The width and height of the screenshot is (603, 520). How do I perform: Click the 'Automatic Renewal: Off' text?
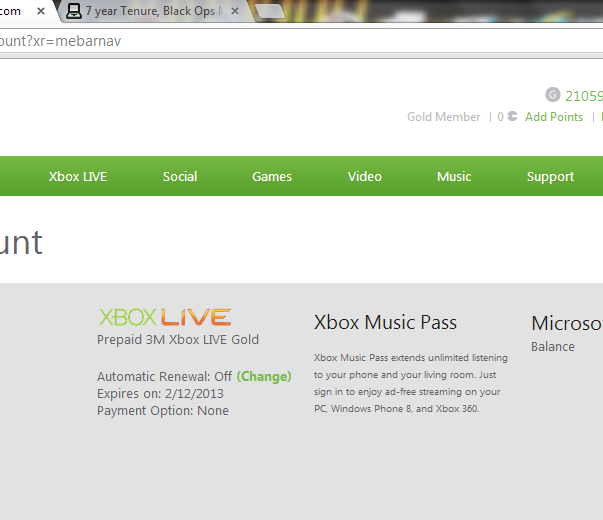pos(164,376)
